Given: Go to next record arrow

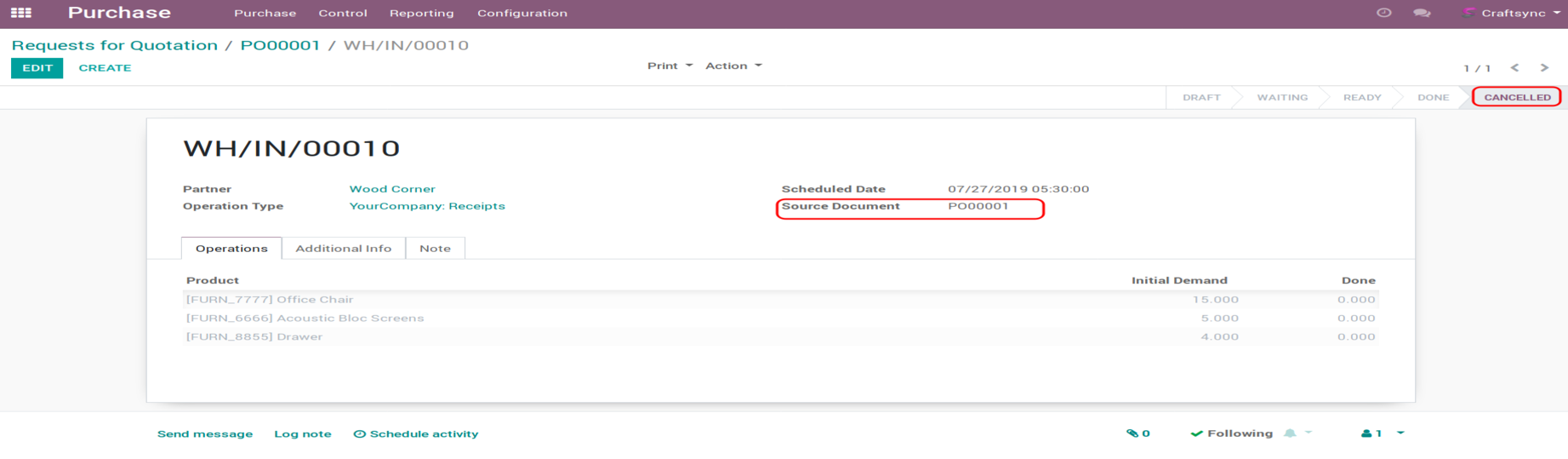Looking at the screenshot, I should point(1544,67).
